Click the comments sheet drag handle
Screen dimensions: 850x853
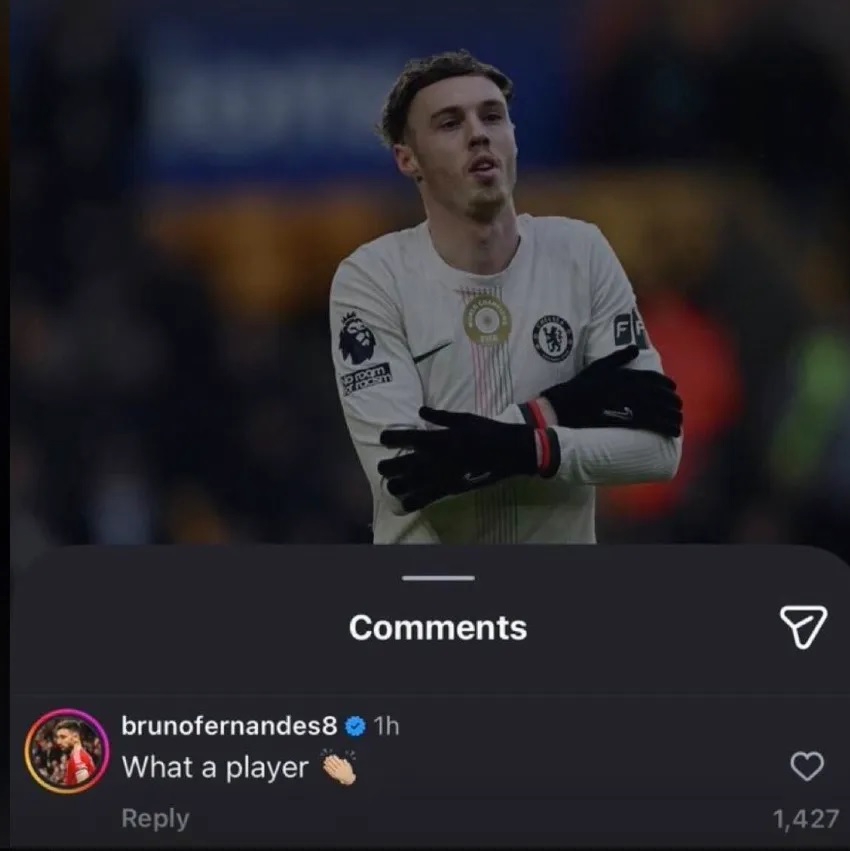pos(439,578)
